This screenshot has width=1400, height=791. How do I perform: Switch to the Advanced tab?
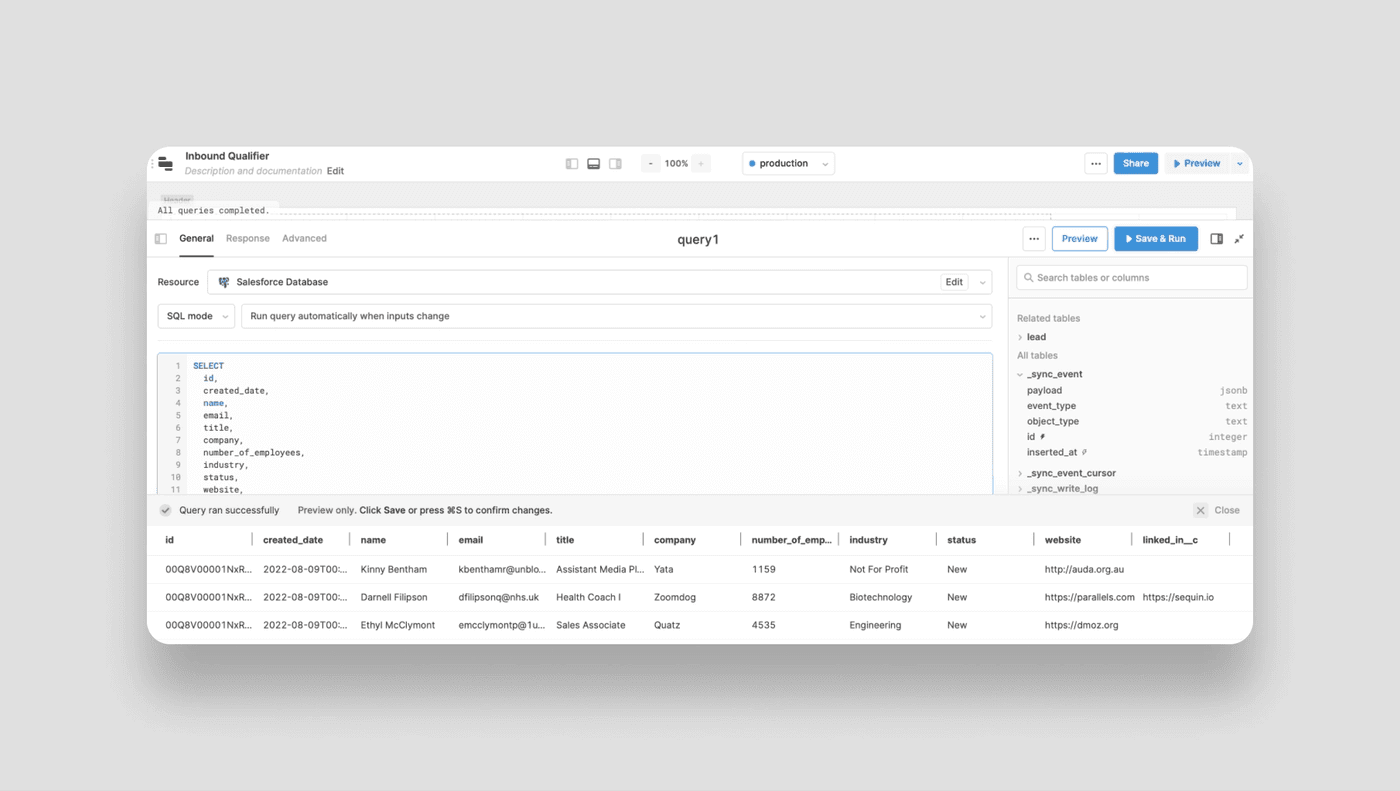click(304, 239)
